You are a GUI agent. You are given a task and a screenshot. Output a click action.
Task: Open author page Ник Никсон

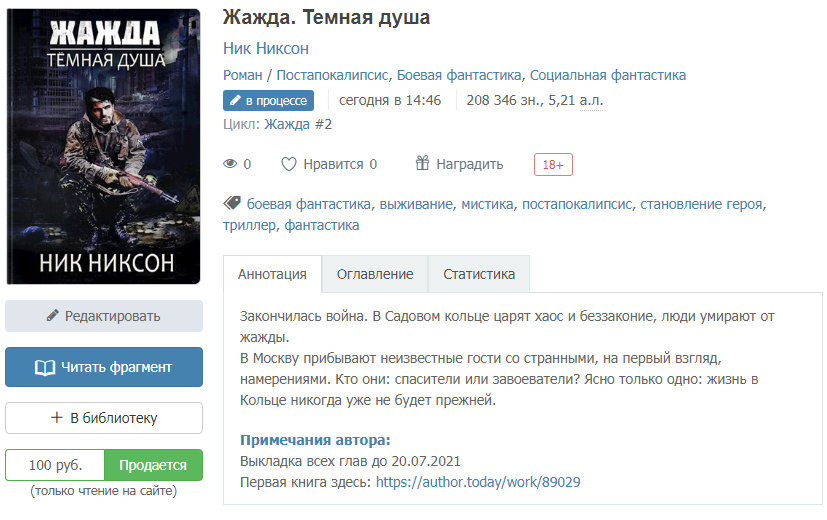[266, 49]
